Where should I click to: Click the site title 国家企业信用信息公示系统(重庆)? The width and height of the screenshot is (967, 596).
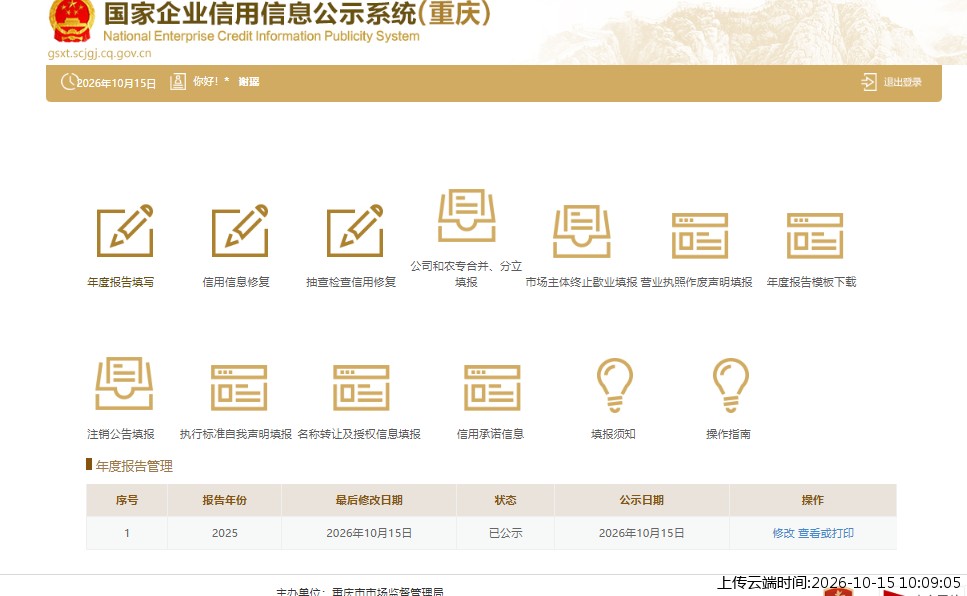coord(298,14)
